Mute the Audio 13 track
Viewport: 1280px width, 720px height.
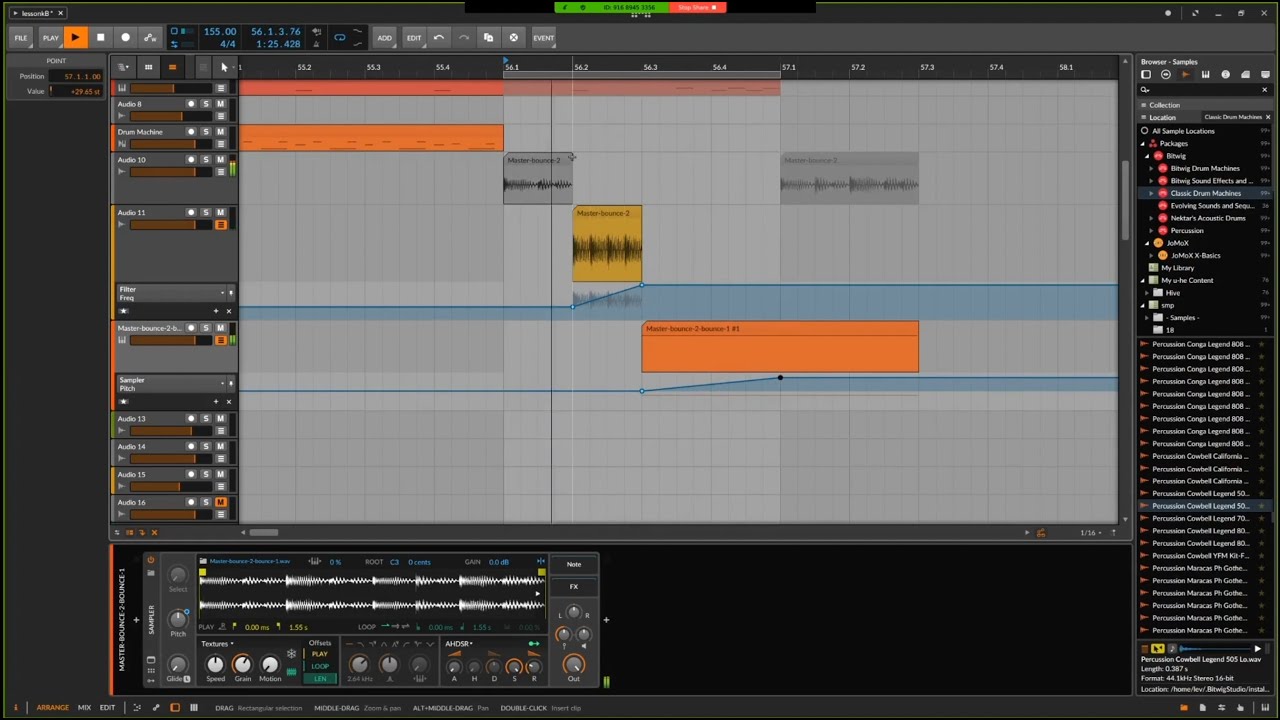click(x=220, y=418)
